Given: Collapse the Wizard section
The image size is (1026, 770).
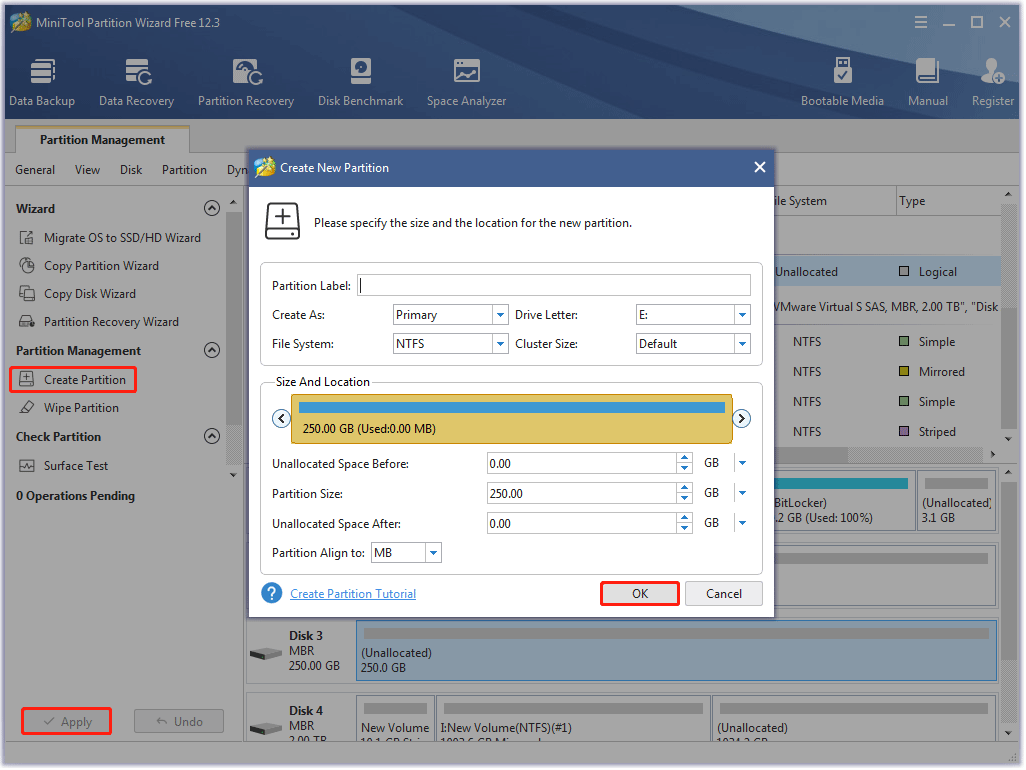Looking at the screenshot, I should click(212, 208).
